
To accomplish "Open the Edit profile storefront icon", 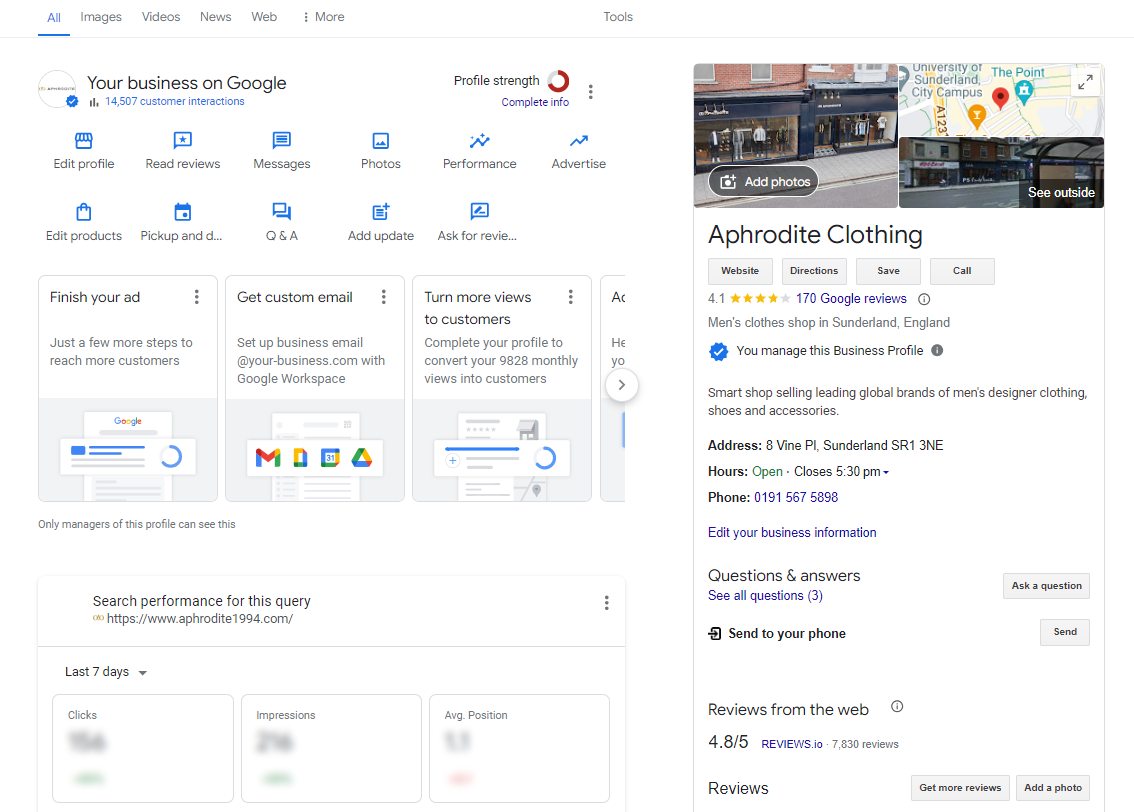I will 84,141.
